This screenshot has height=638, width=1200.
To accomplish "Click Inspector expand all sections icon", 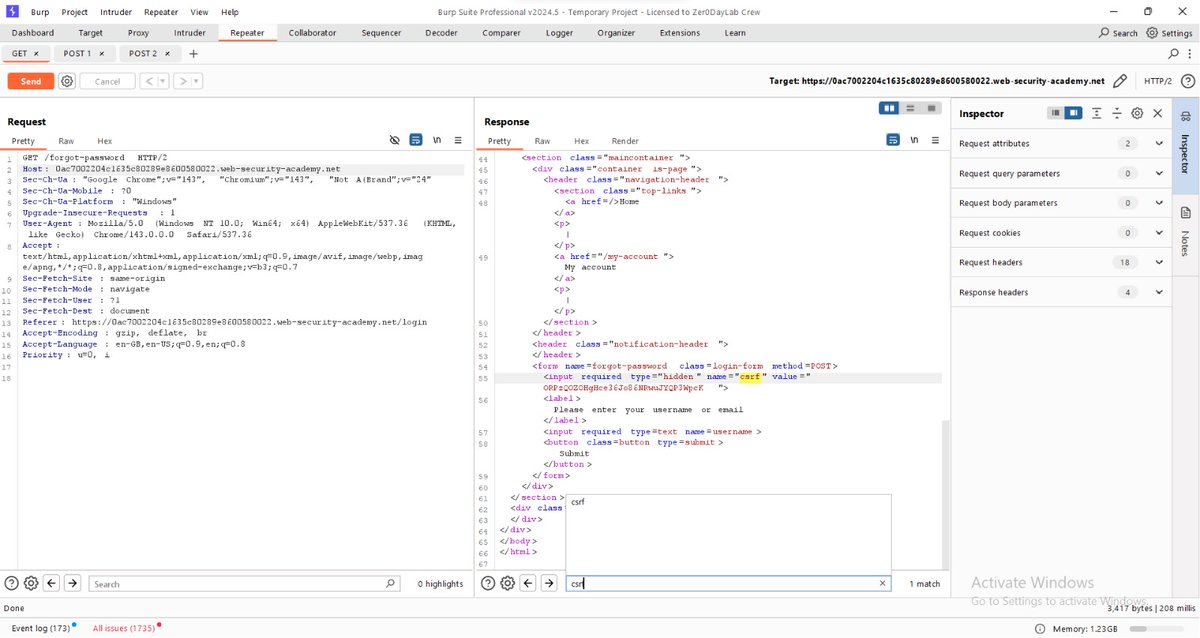I will coord(1097,113).
